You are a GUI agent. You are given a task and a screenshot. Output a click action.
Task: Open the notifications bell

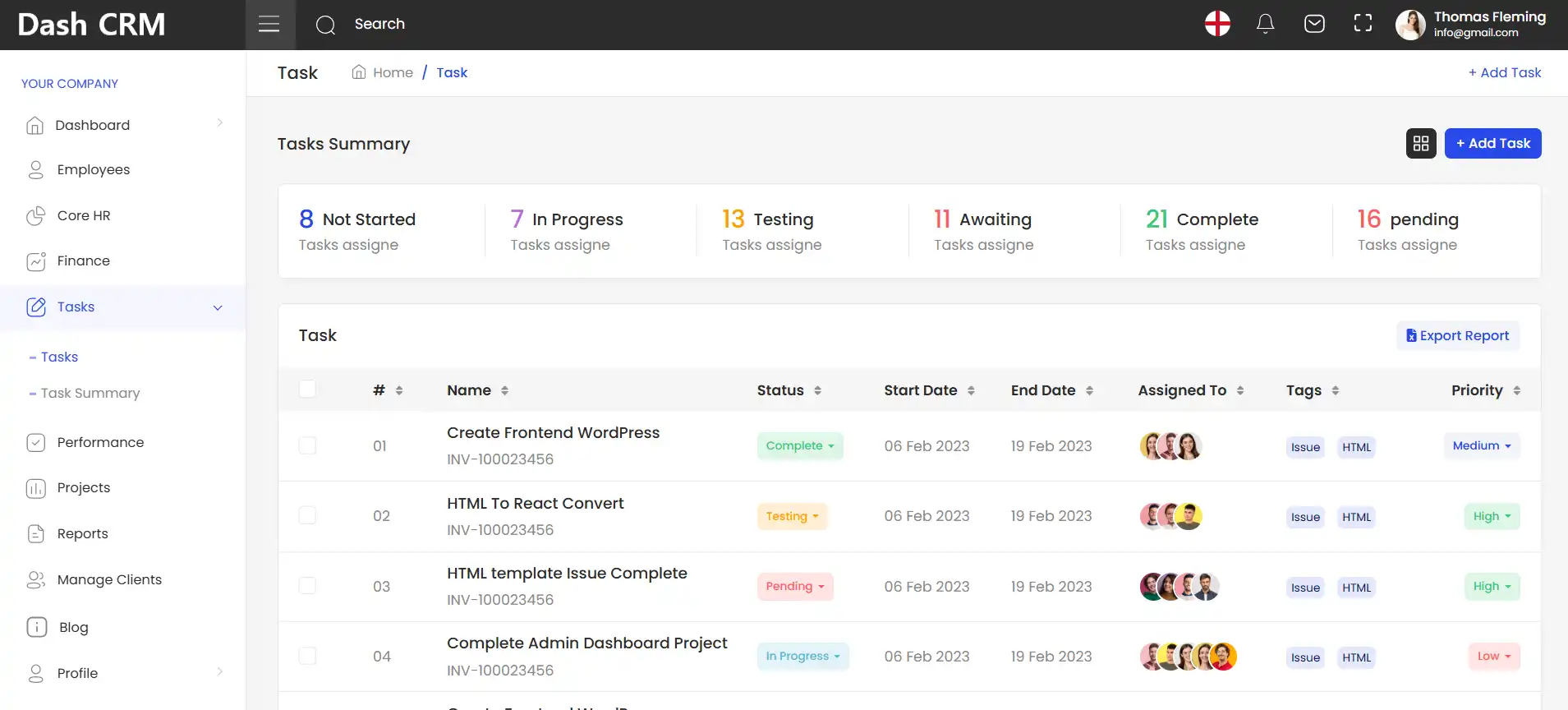coord(1266,24)
